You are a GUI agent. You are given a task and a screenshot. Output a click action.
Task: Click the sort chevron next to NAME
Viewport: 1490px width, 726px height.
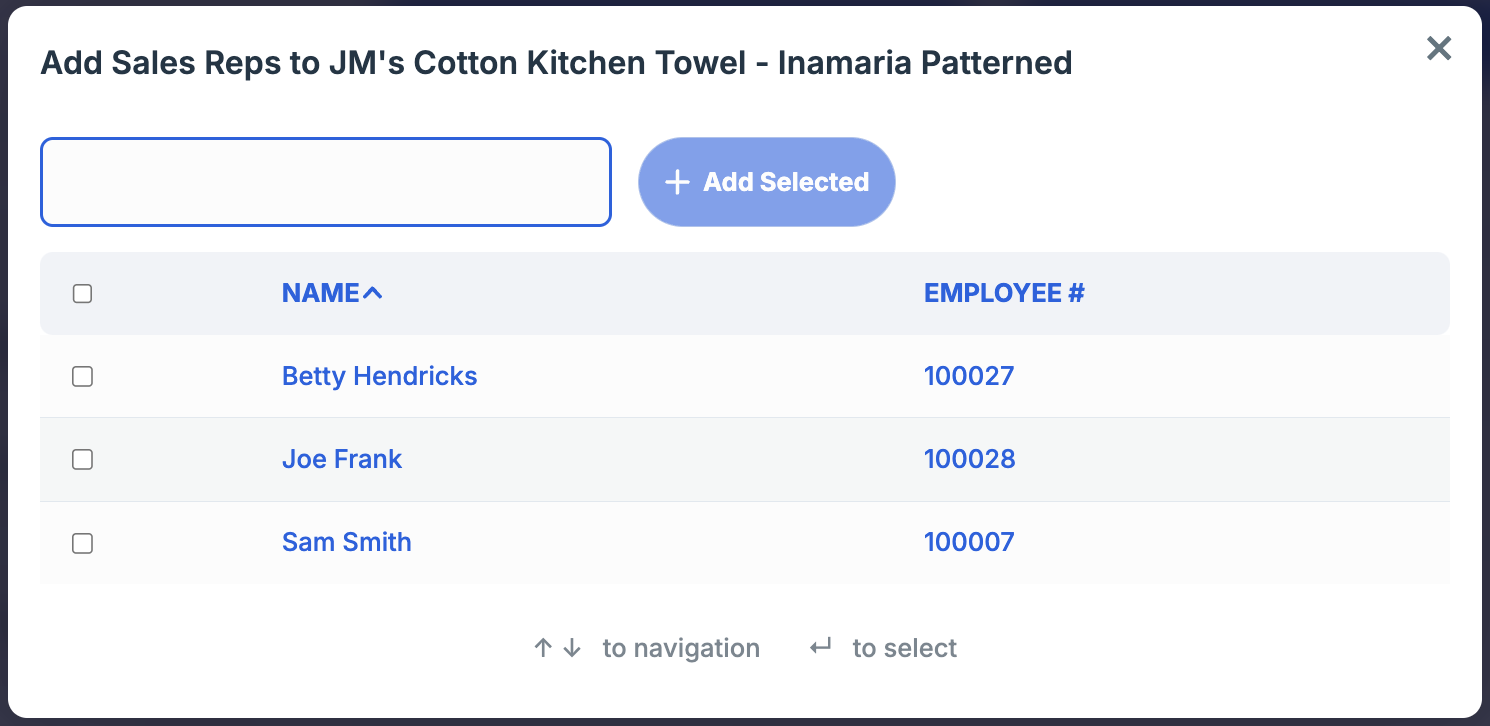373,293
